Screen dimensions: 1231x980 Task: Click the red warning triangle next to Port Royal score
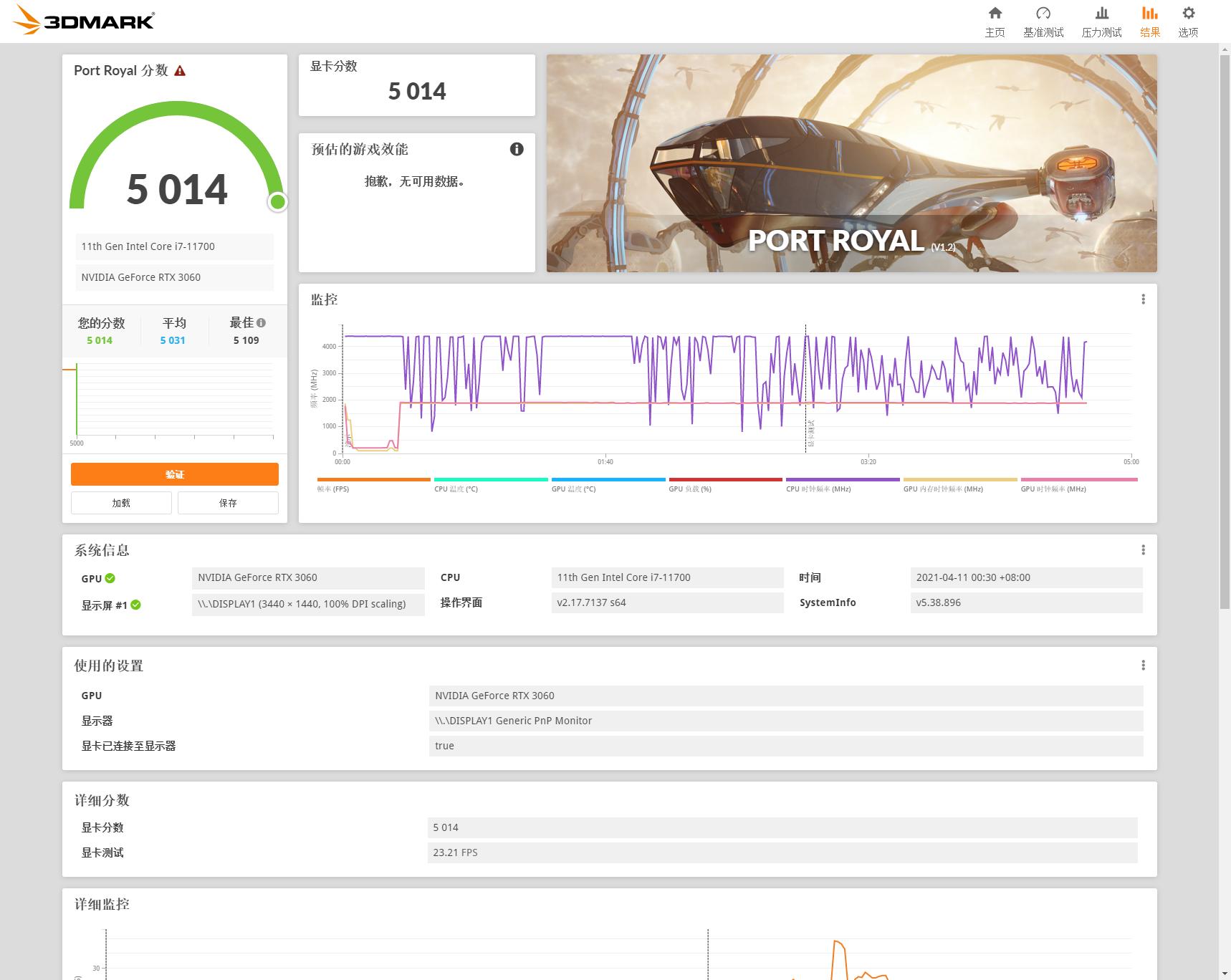point(180,71)
